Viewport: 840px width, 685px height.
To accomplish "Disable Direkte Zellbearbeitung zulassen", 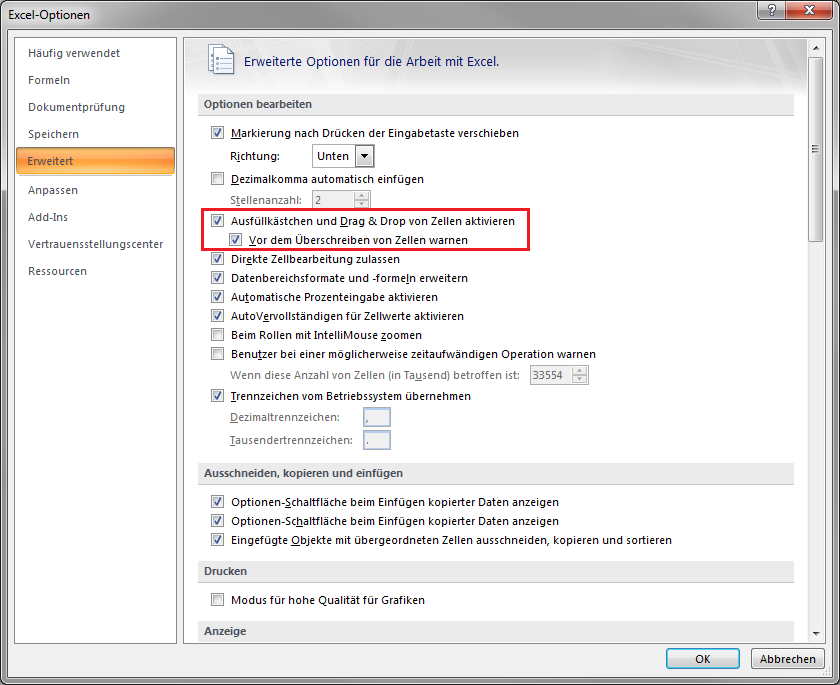I will [218, 259].
